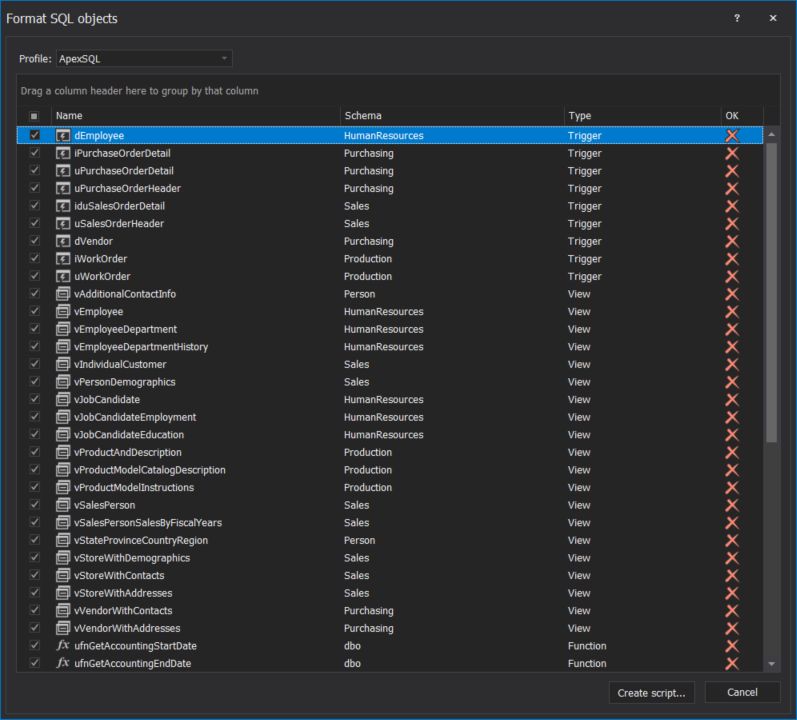Click the trigger icon beside iPurchaseOrderDetail
The width and height of the screenshot is (797, 720).
63,153
